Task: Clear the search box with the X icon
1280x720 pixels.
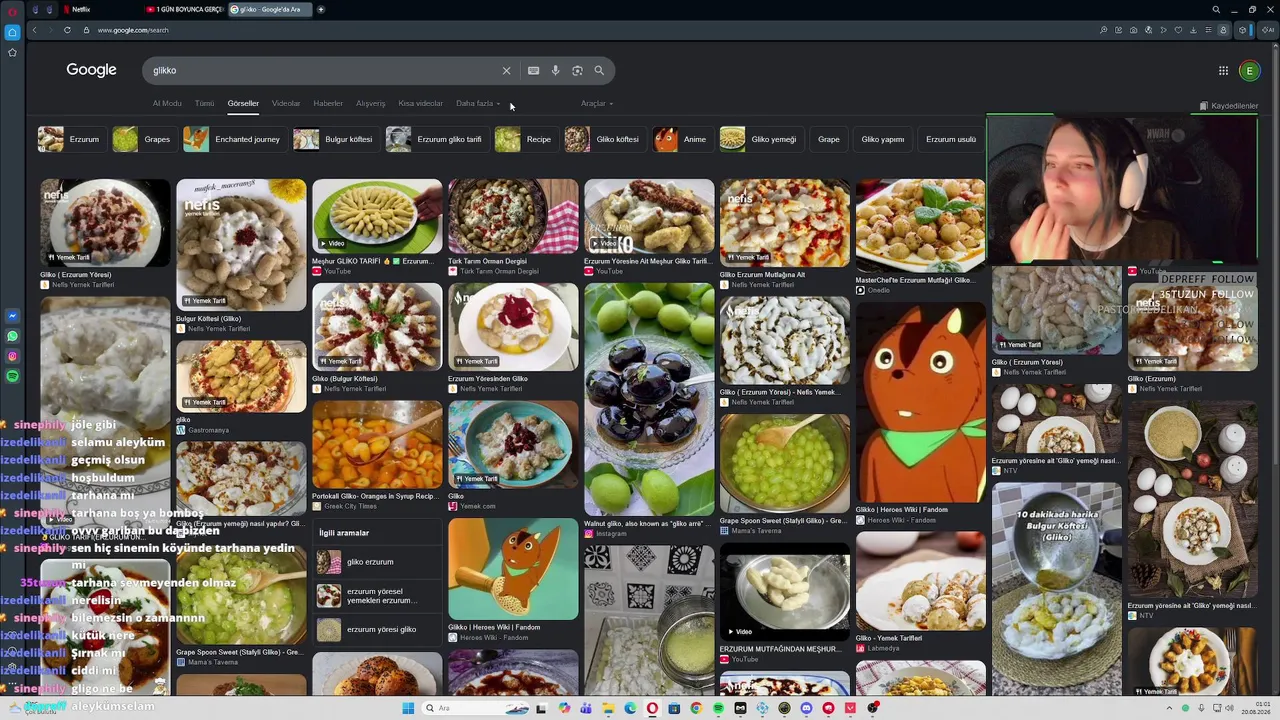Action: click(x=506, y=71)
